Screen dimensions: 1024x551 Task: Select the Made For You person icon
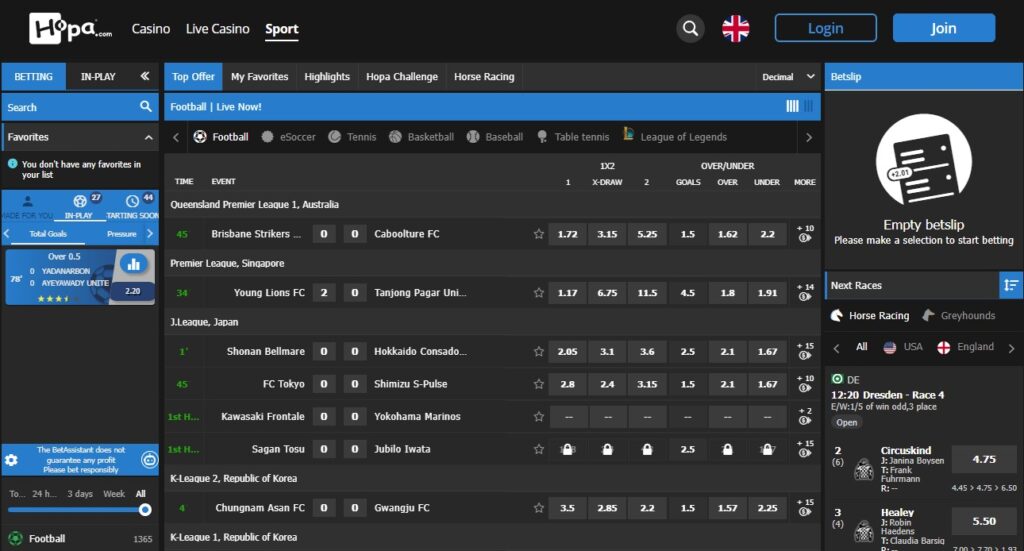(27, 201)
